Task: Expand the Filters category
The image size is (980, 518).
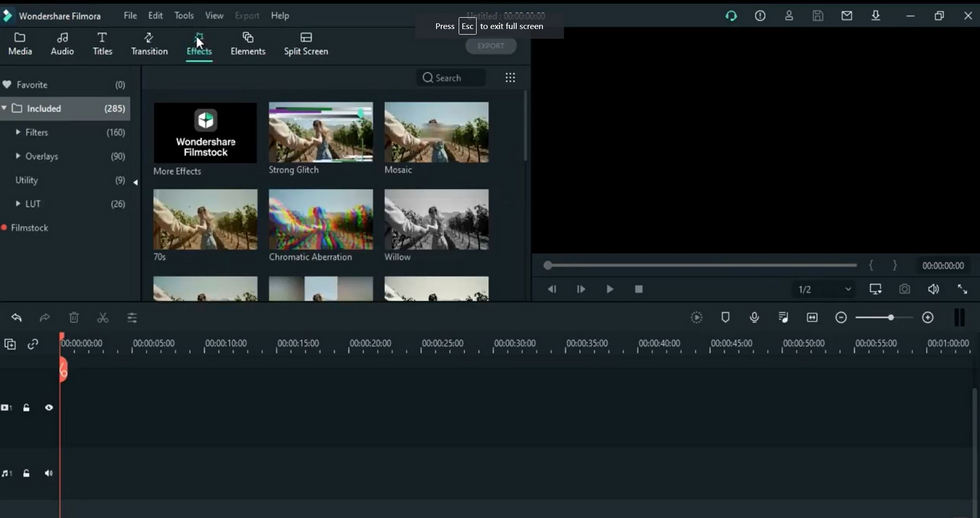Action: click(18, 132)
